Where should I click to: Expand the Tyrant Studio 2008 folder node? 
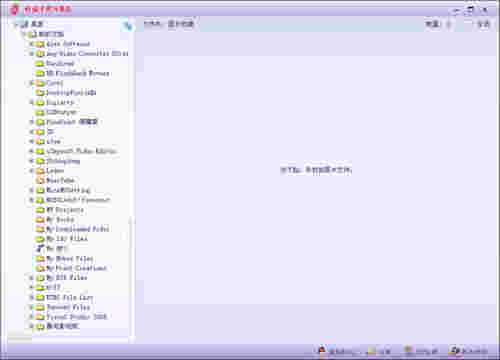(31, 317)
